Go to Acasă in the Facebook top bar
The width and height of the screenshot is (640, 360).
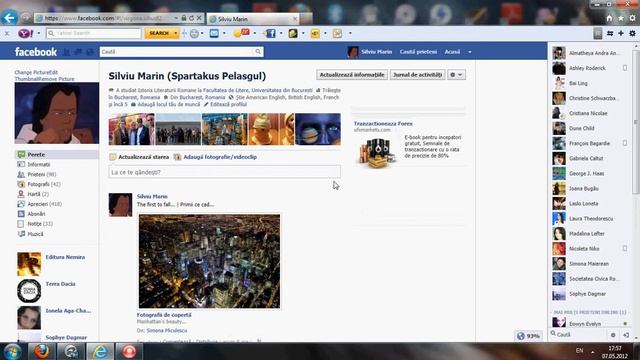click(x=452, y=52)
